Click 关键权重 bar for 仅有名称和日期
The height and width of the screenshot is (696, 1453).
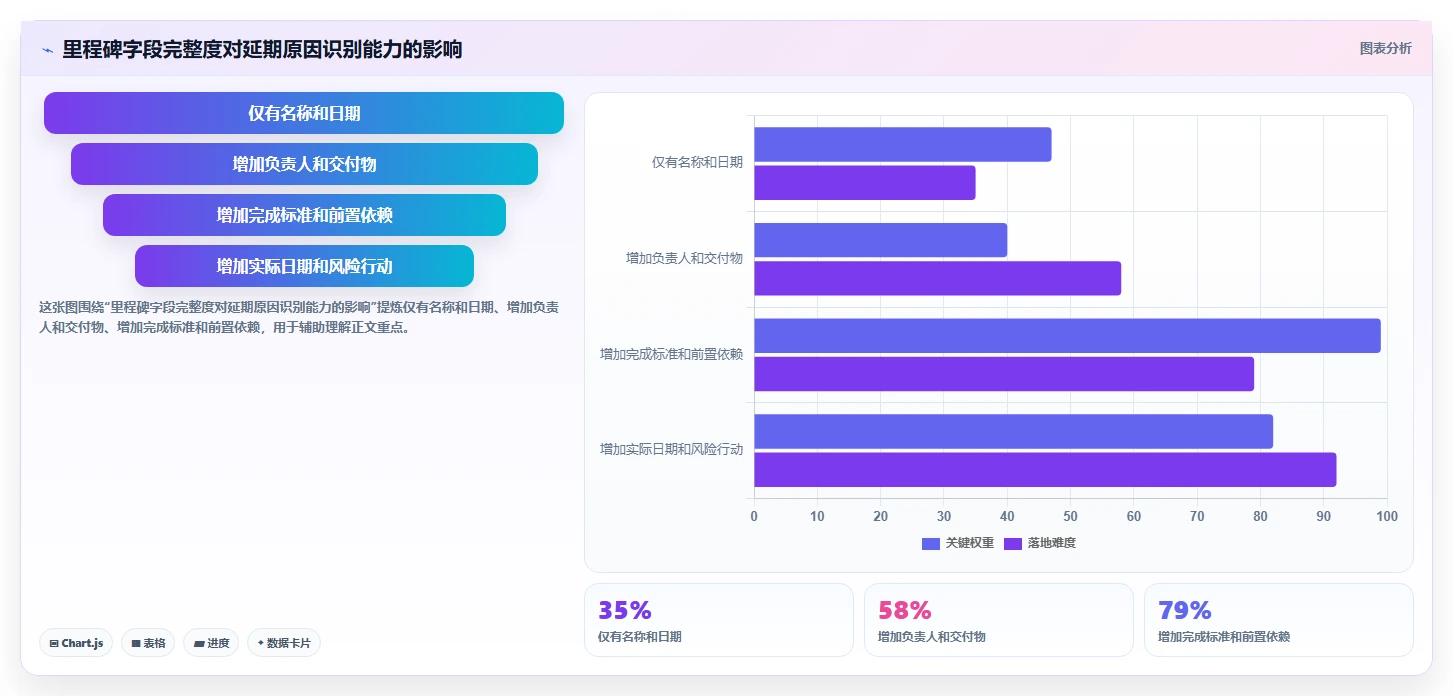pyautogui.click(x=902, y=144)
